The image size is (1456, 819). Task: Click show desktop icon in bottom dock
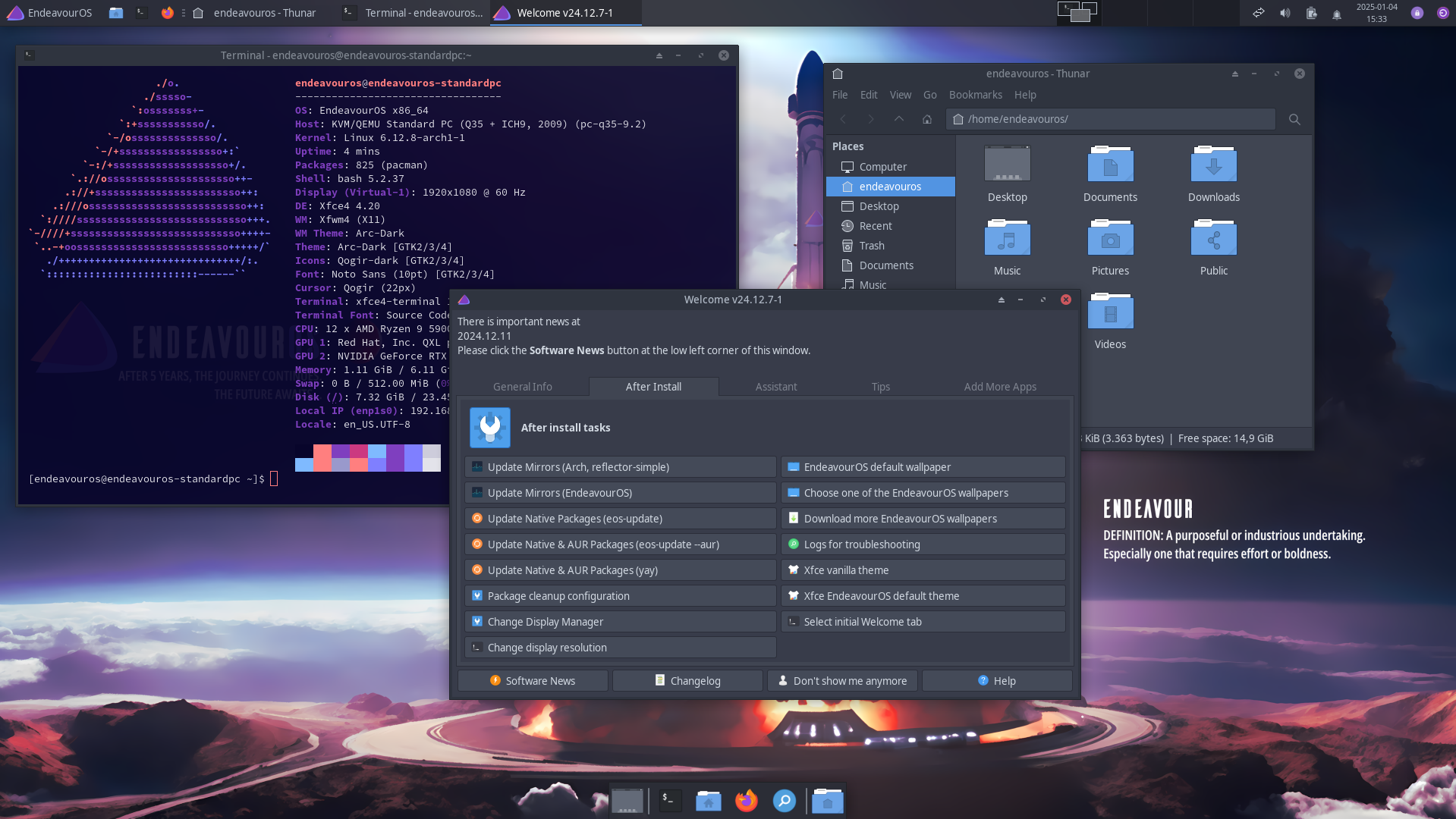tap(627, 800)
